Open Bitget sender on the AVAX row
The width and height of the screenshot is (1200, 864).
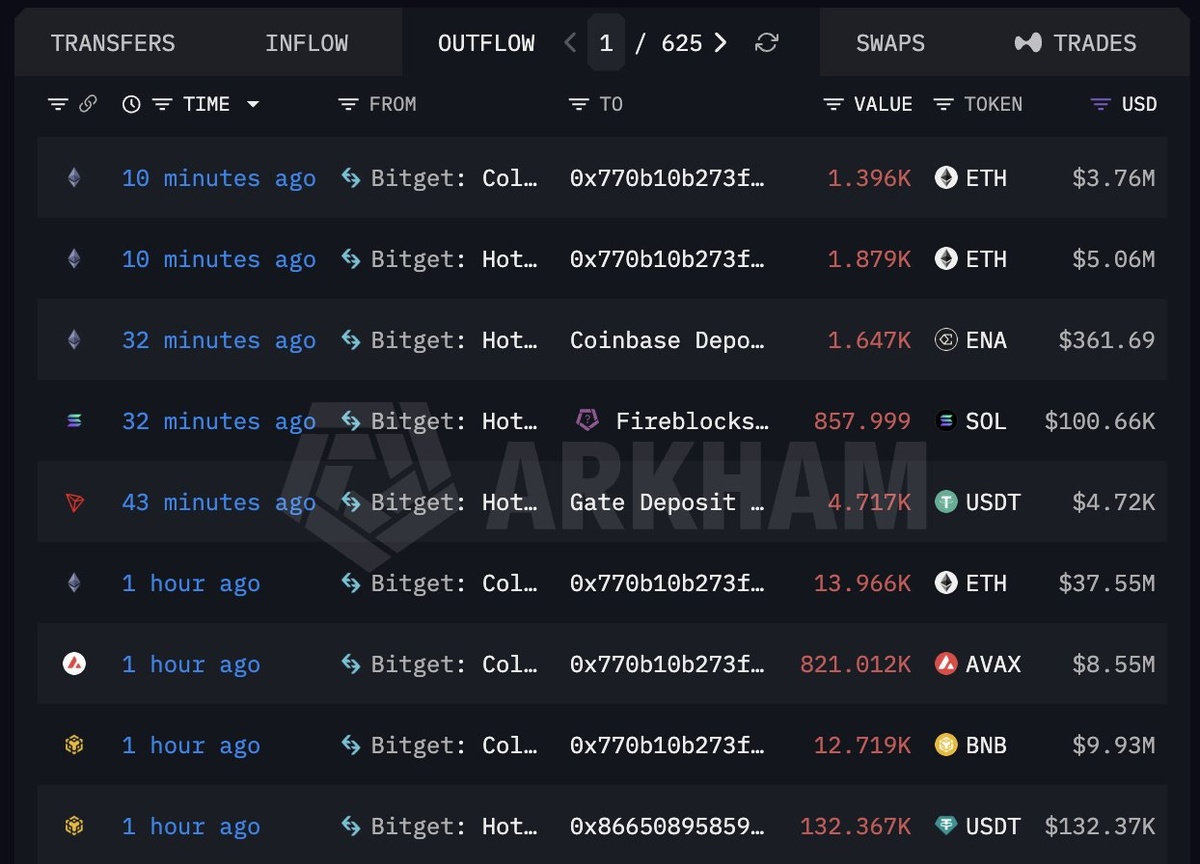[439, 664]
